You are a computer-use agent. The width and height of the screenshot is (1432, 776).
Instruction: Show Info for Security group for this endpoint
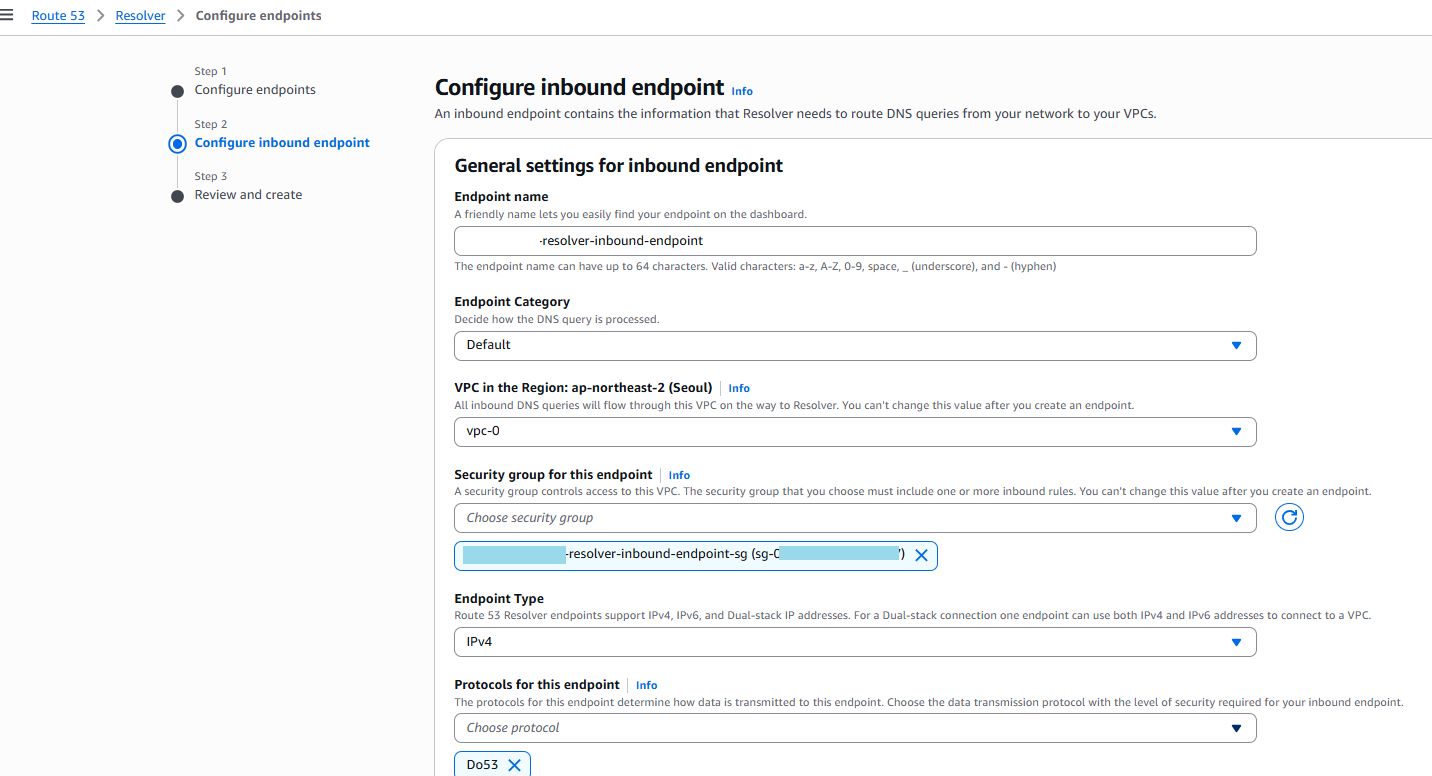(679, 475)
